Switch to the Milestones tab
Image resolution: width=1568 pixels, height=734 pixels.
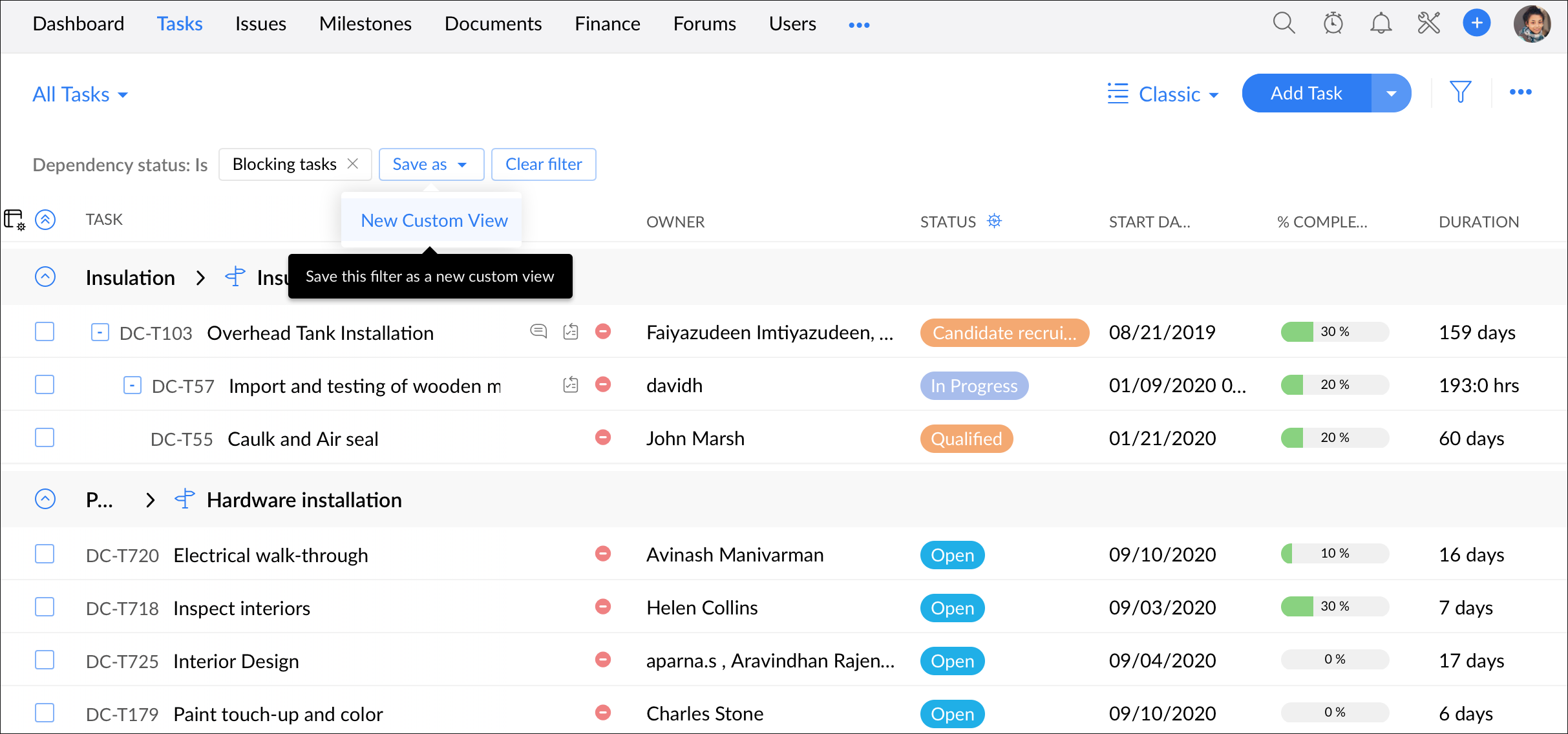coord(365,24)
